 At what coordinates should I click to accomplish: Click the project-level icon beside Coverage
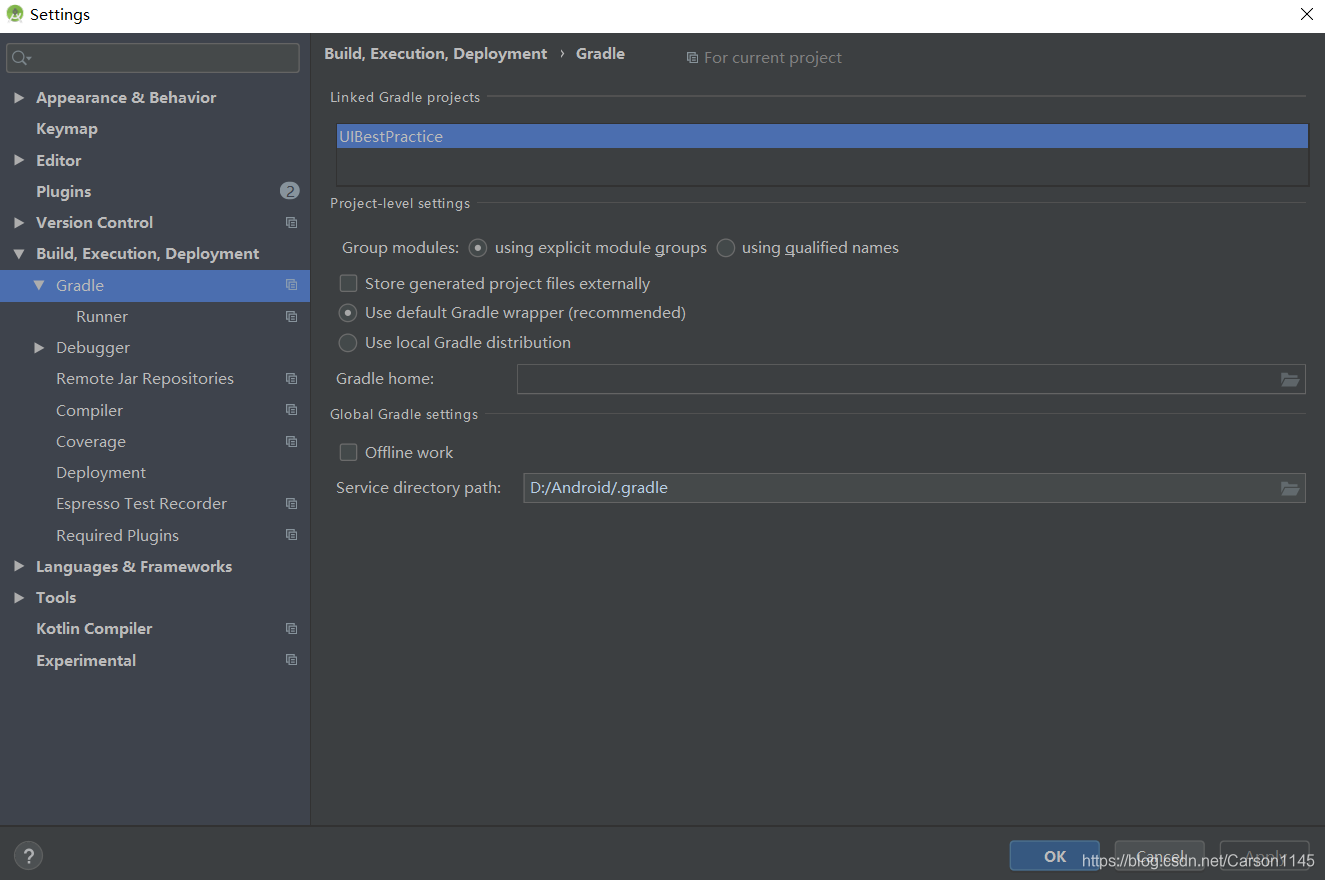point(291,441)
